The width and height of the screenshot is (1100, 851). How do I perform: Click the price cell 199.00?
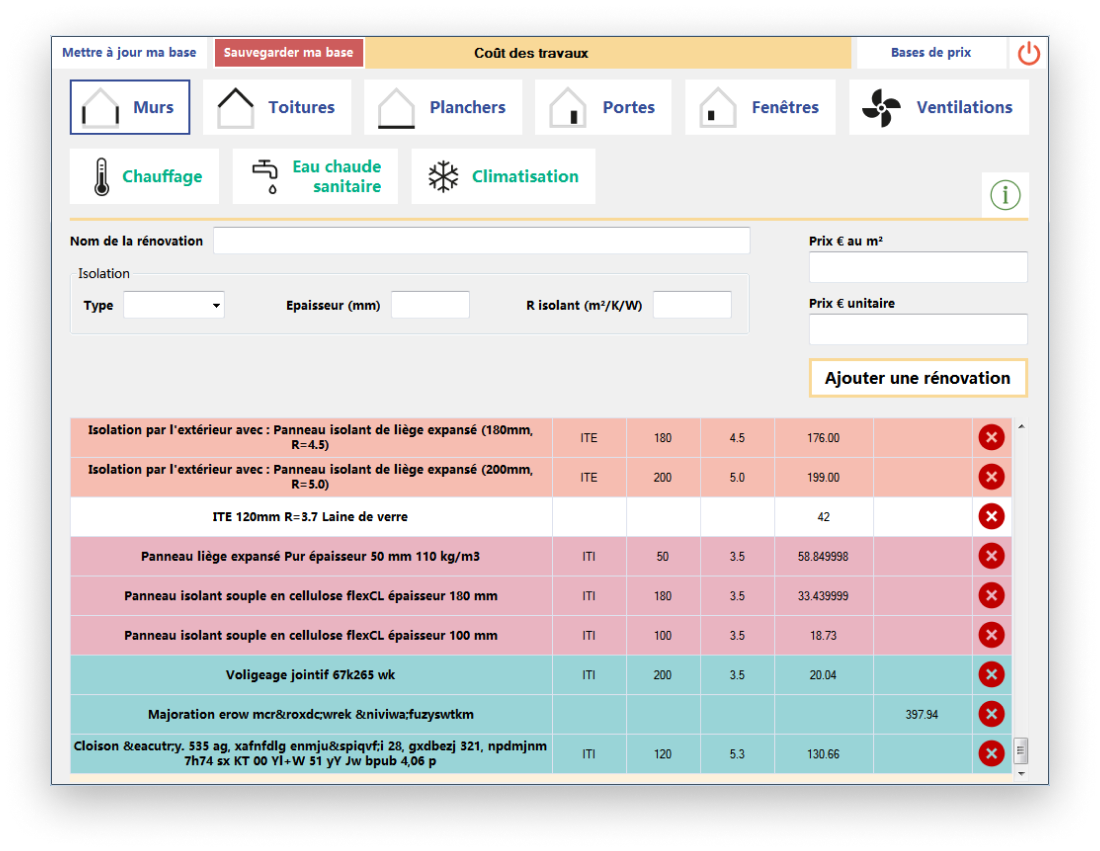point(823,477)
